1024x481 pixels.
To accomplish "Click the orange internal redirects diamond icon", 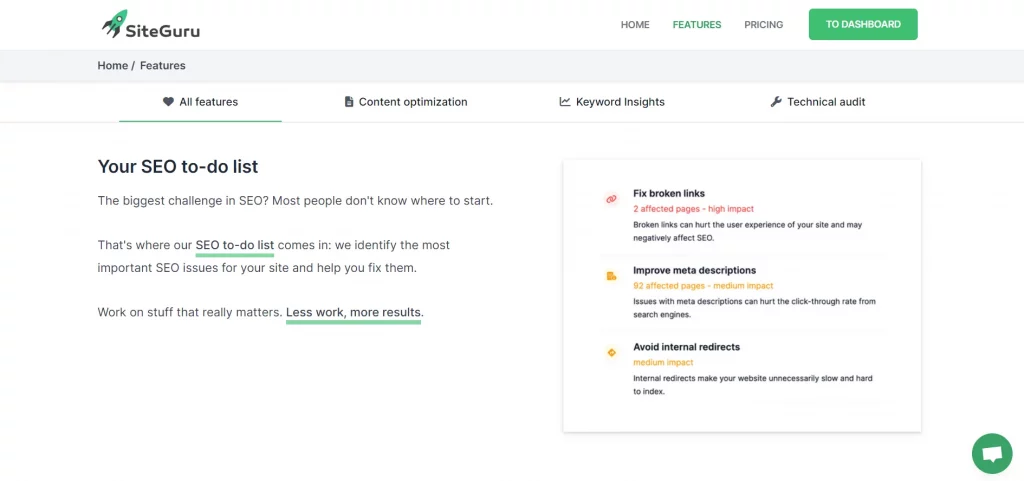I will click(x=611, y=352).
